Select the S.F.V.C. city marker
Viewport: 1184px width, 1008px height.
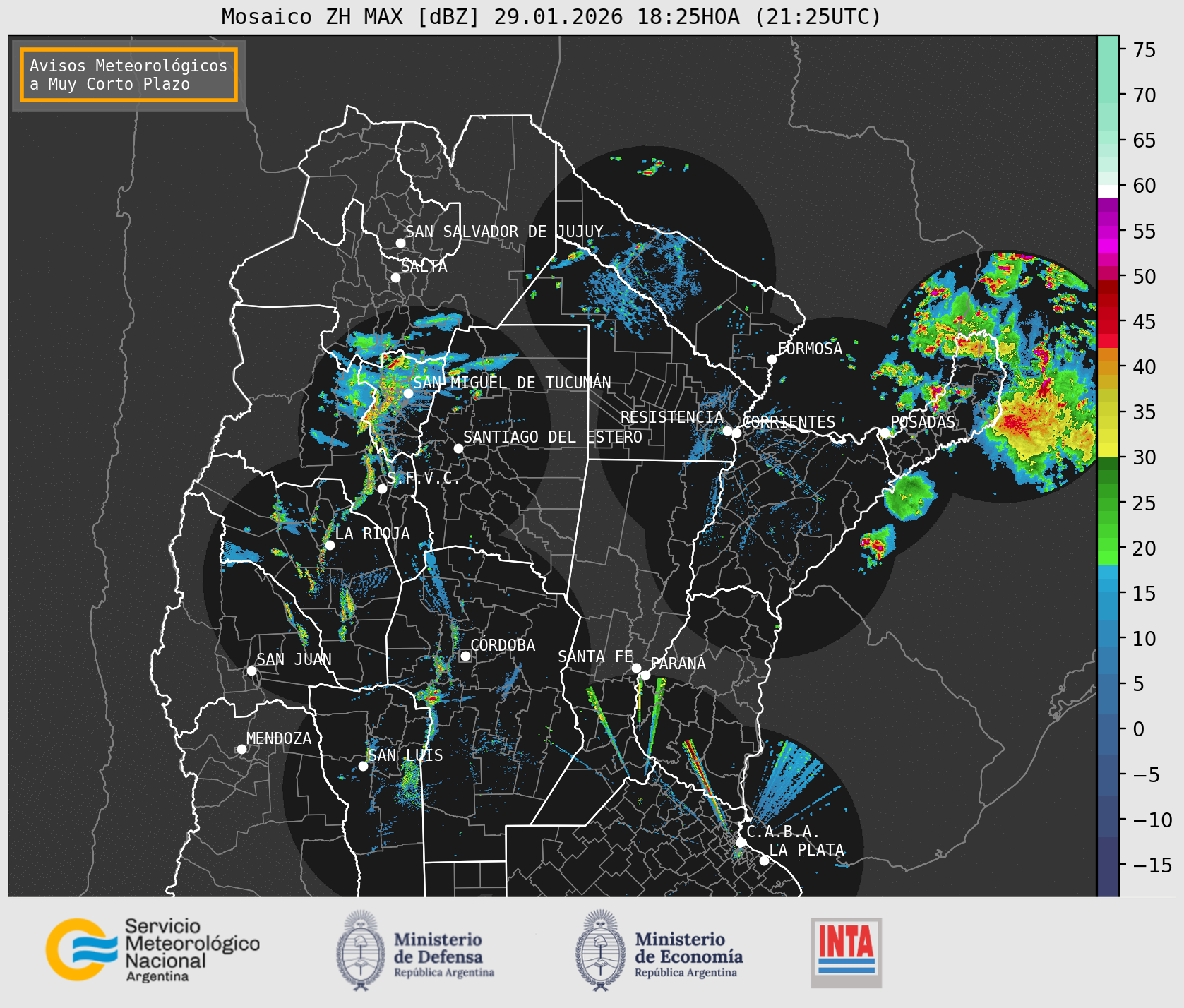point(382,488)
